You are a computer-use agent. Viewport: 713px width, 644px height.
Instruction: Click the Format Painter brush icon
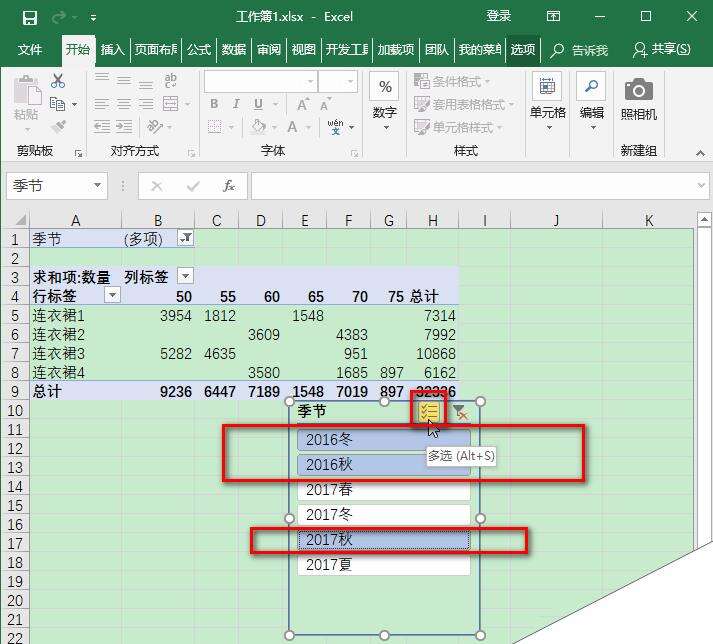(x=59, y=126)
